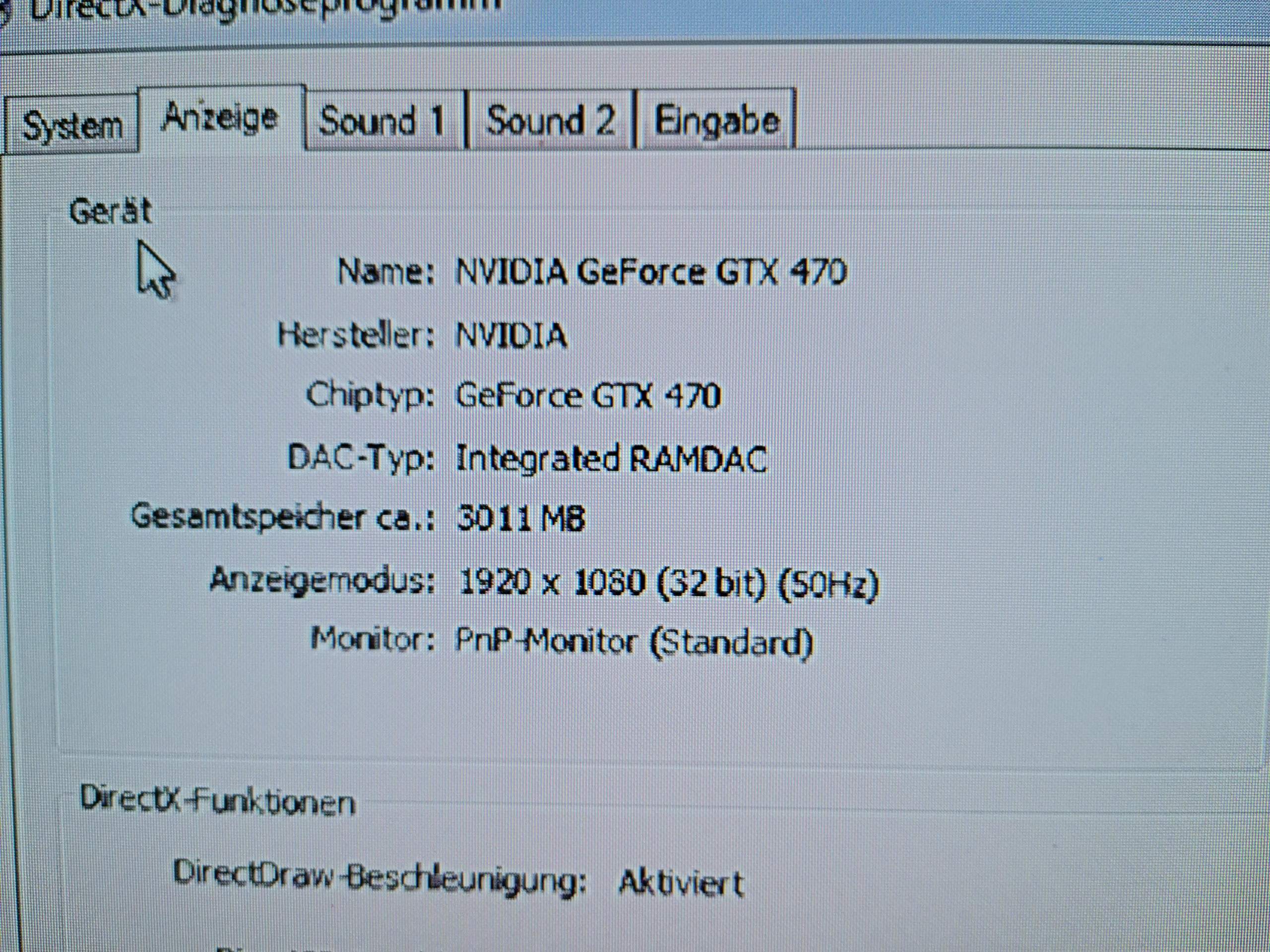
Task: Click the Anzeigemodus: label
Action: coord(322,580)
